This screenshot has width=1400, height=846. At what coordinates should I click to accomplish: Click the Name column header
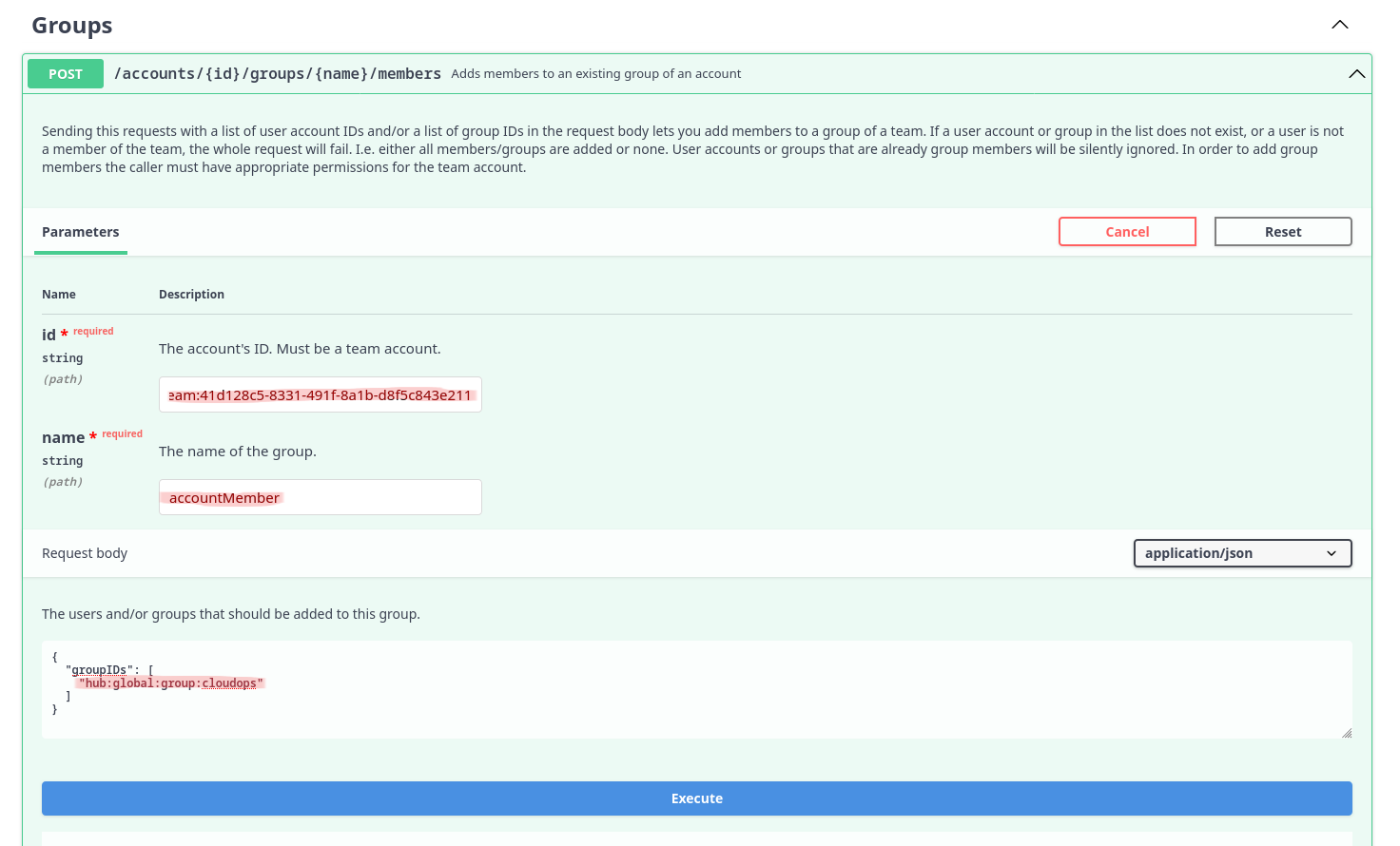point(59,295)
